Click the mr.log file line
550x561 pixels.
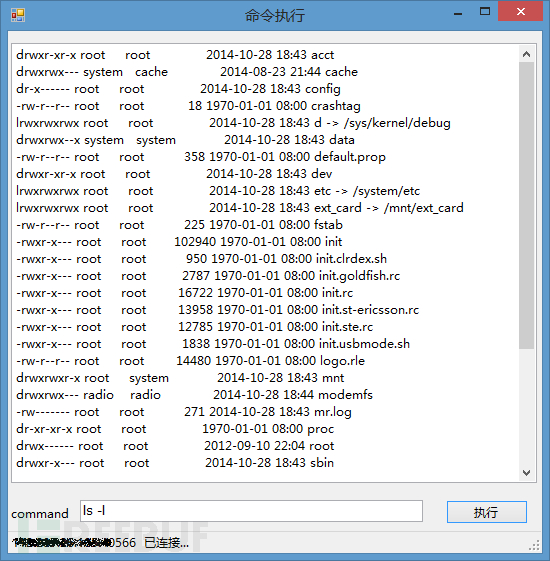pos(184,412)
